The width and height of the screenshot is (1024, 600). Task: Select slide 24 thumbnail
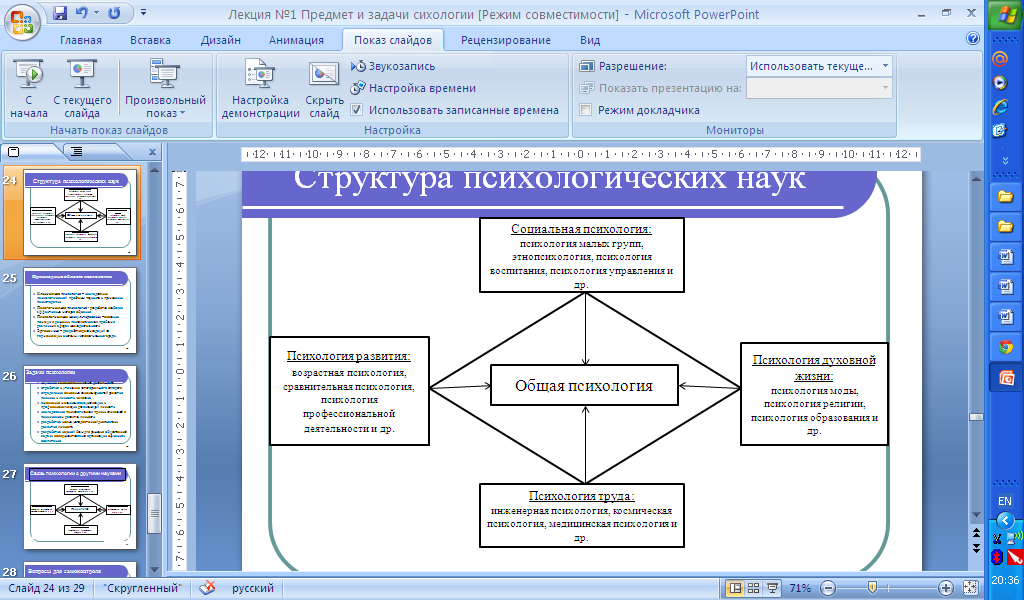[x=81, y=212]
